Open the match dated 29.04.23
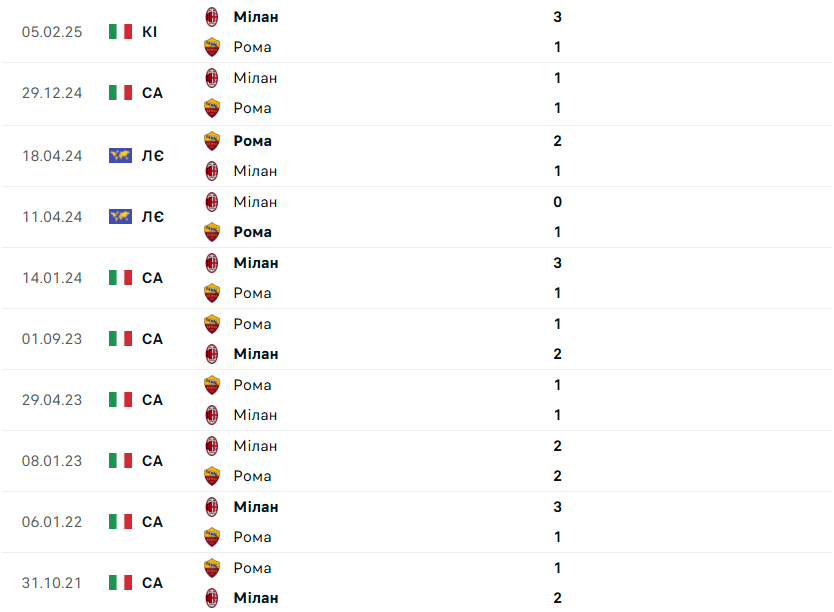Image resolution: width=834 pixels, height=612 pixels. click(x=417, y=400)
